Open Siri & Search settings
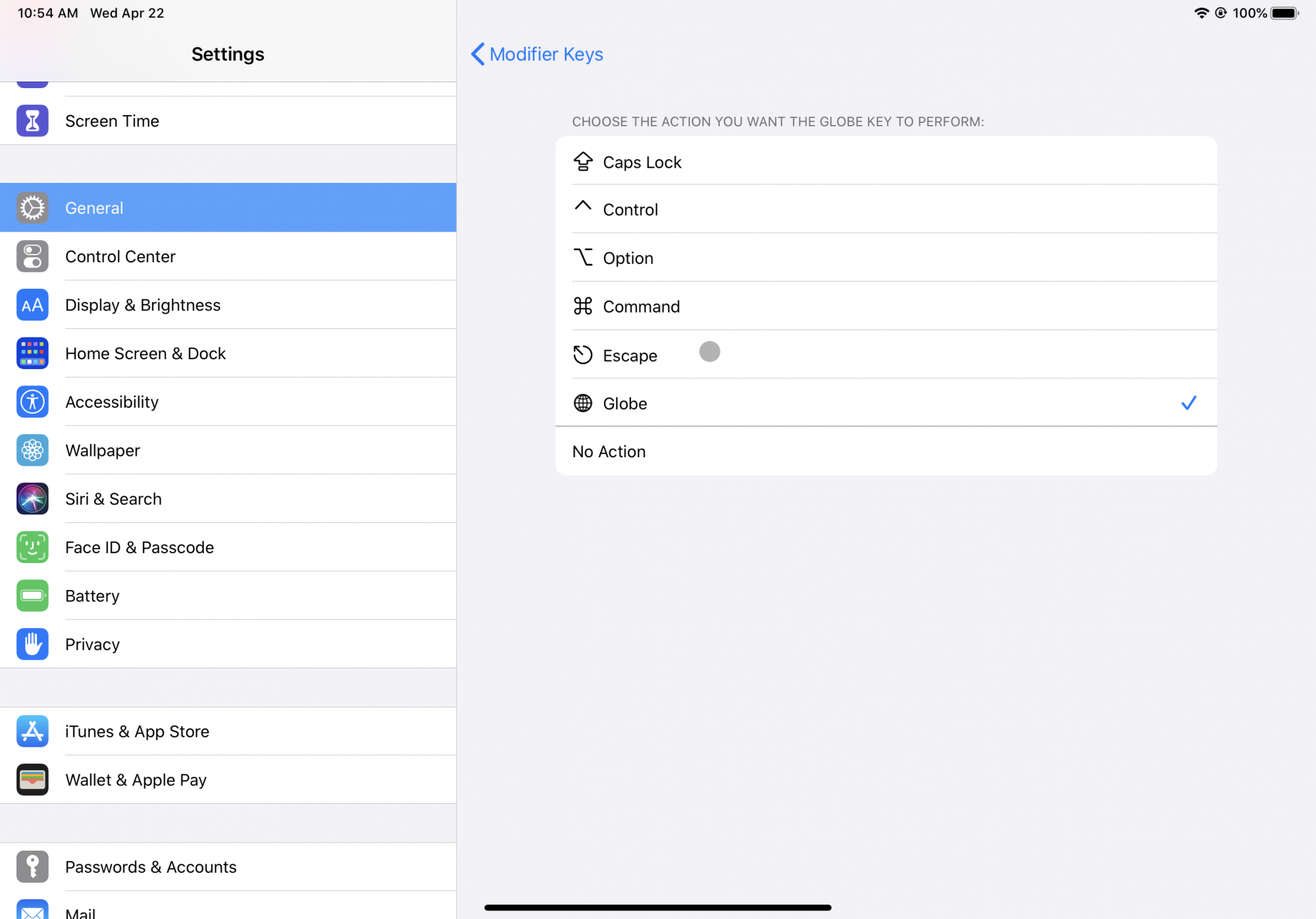This screenshot has width=1316, height=919. click(x=228, y=499)
